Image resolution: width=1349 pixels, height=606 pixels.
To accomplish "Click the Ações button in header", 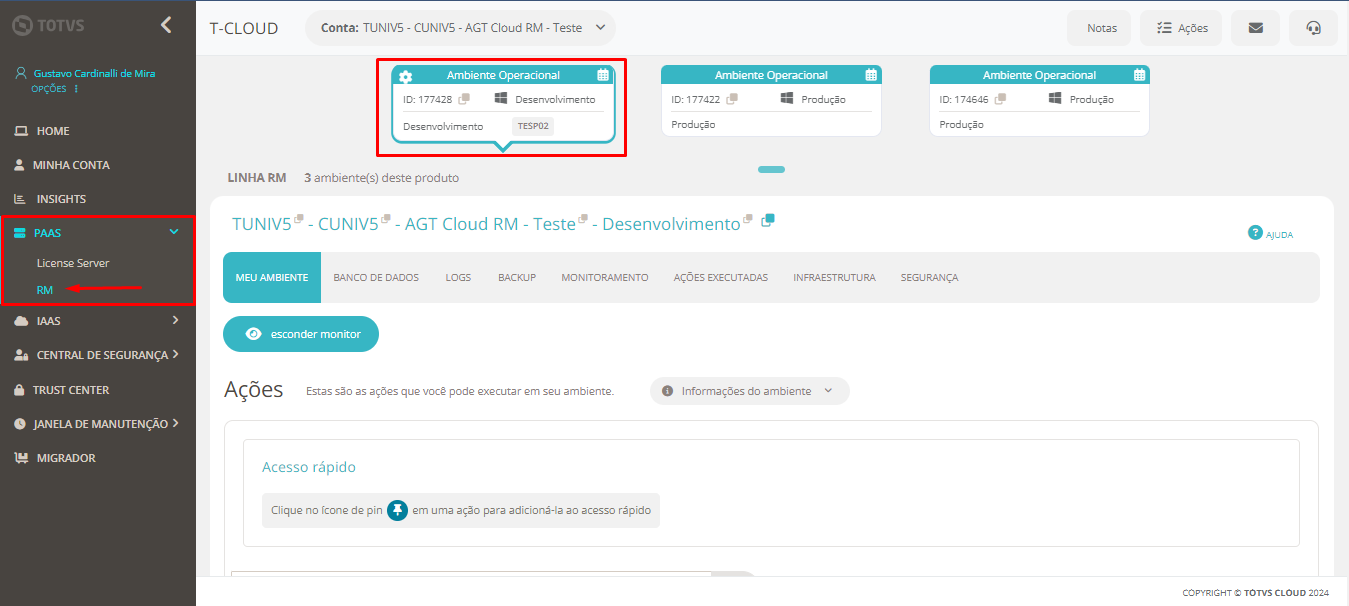I will click(x=1181, y=28).
